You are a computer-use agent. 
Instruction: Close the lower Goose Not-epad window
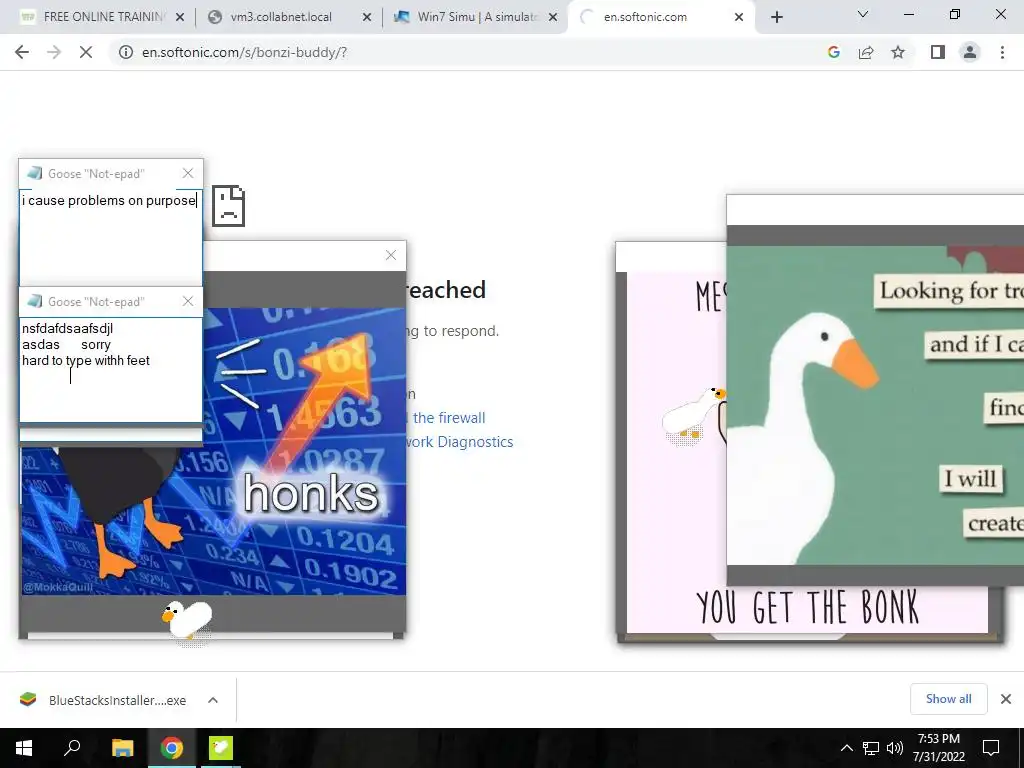[188, 301]
